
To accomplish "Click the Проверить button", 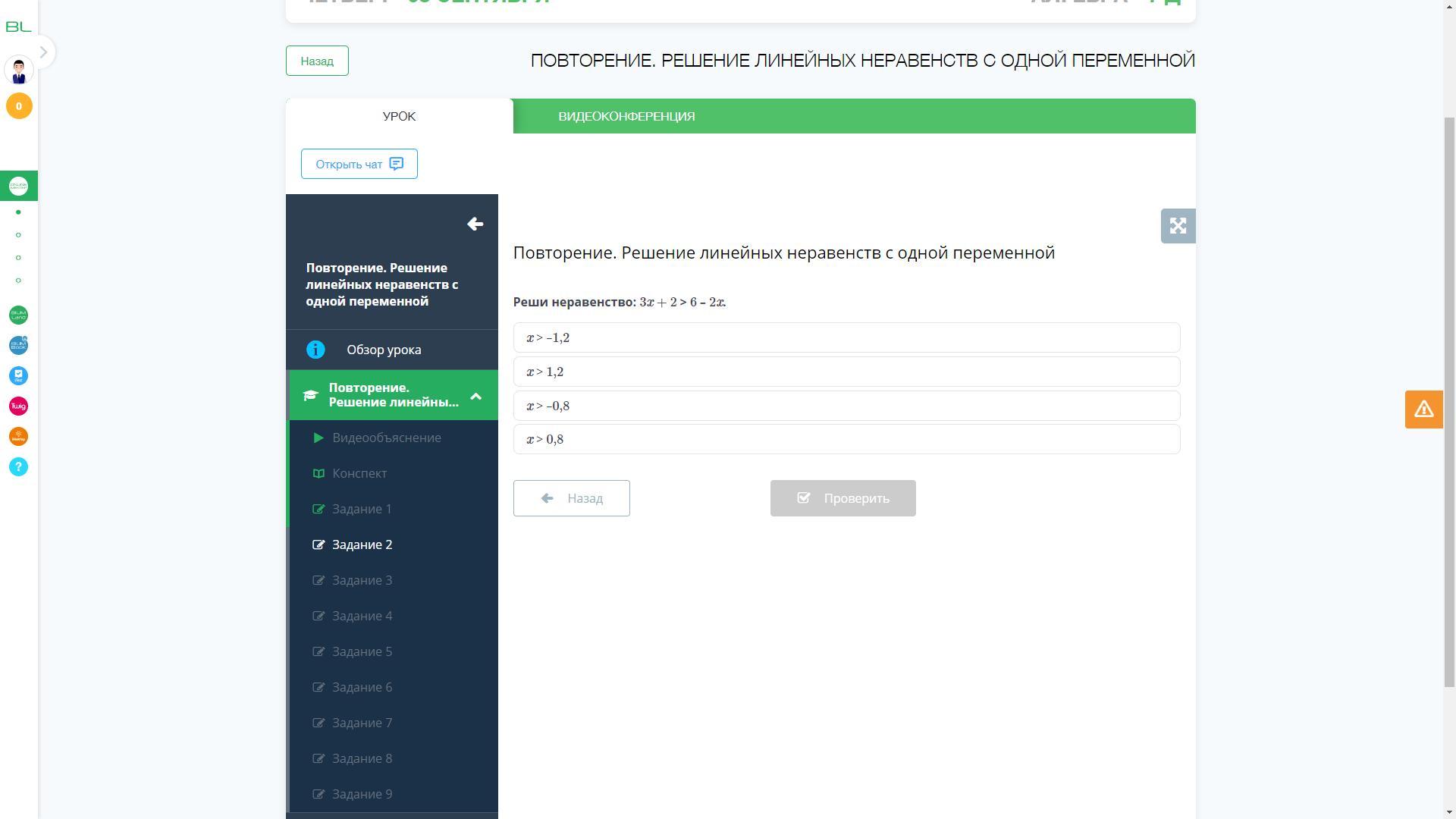I will point(843,498).
